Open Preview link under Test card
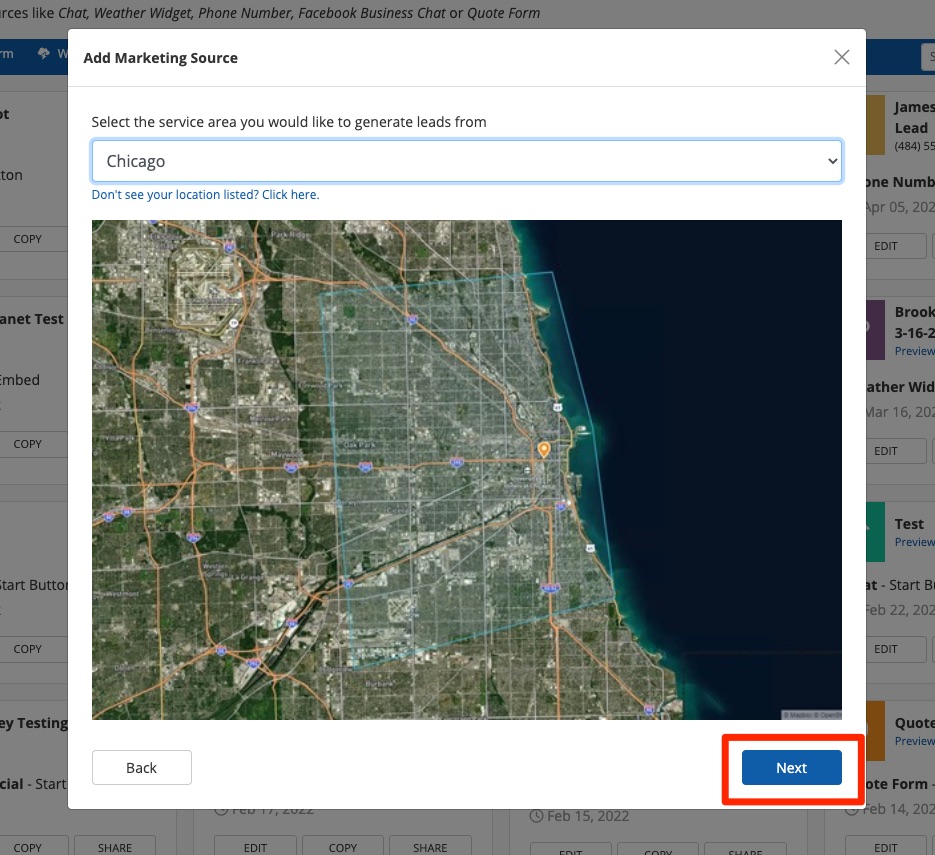Viewport: 935px width, 855px height. pos(914,542)
